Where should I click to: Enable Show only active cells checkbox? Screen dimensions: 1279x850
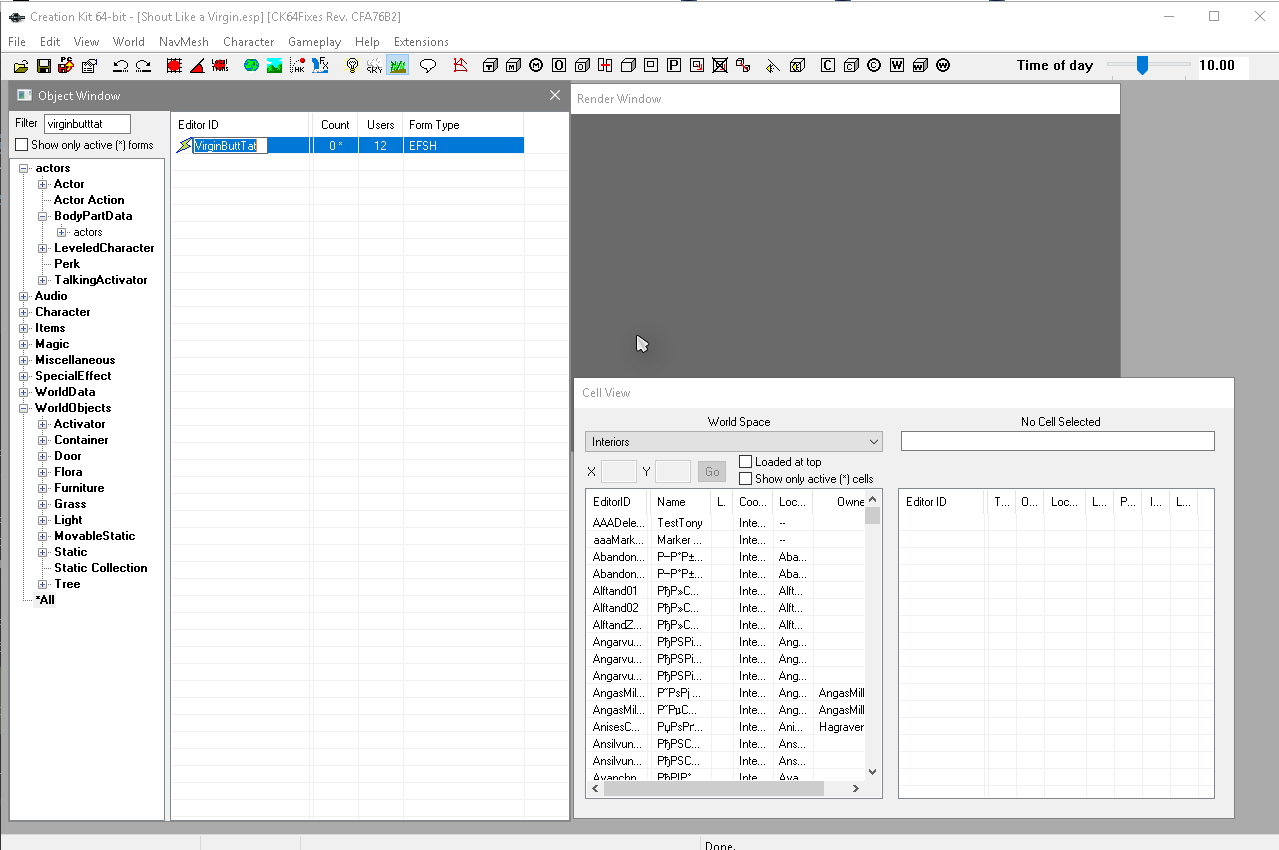746,479
